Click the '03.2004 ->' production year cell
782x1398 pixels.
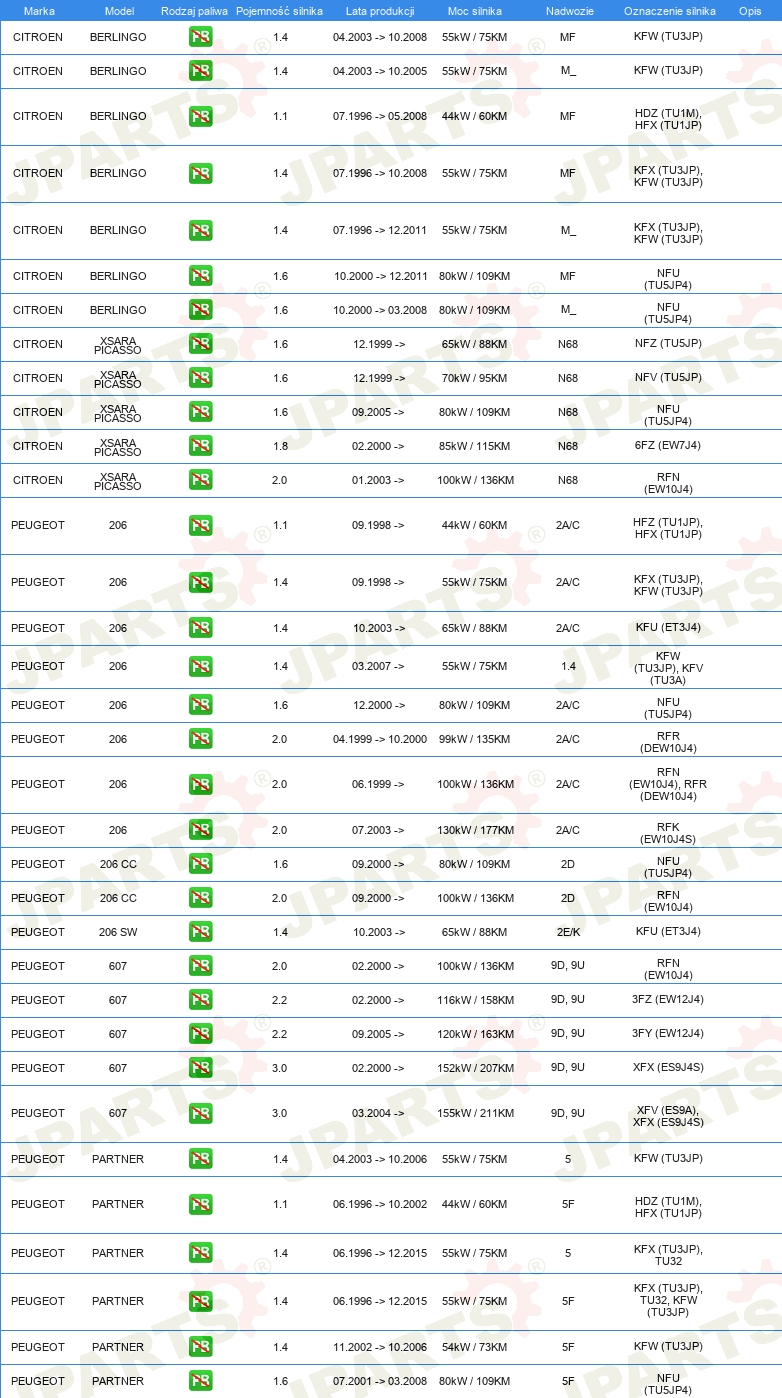(x=379, y=1113)
